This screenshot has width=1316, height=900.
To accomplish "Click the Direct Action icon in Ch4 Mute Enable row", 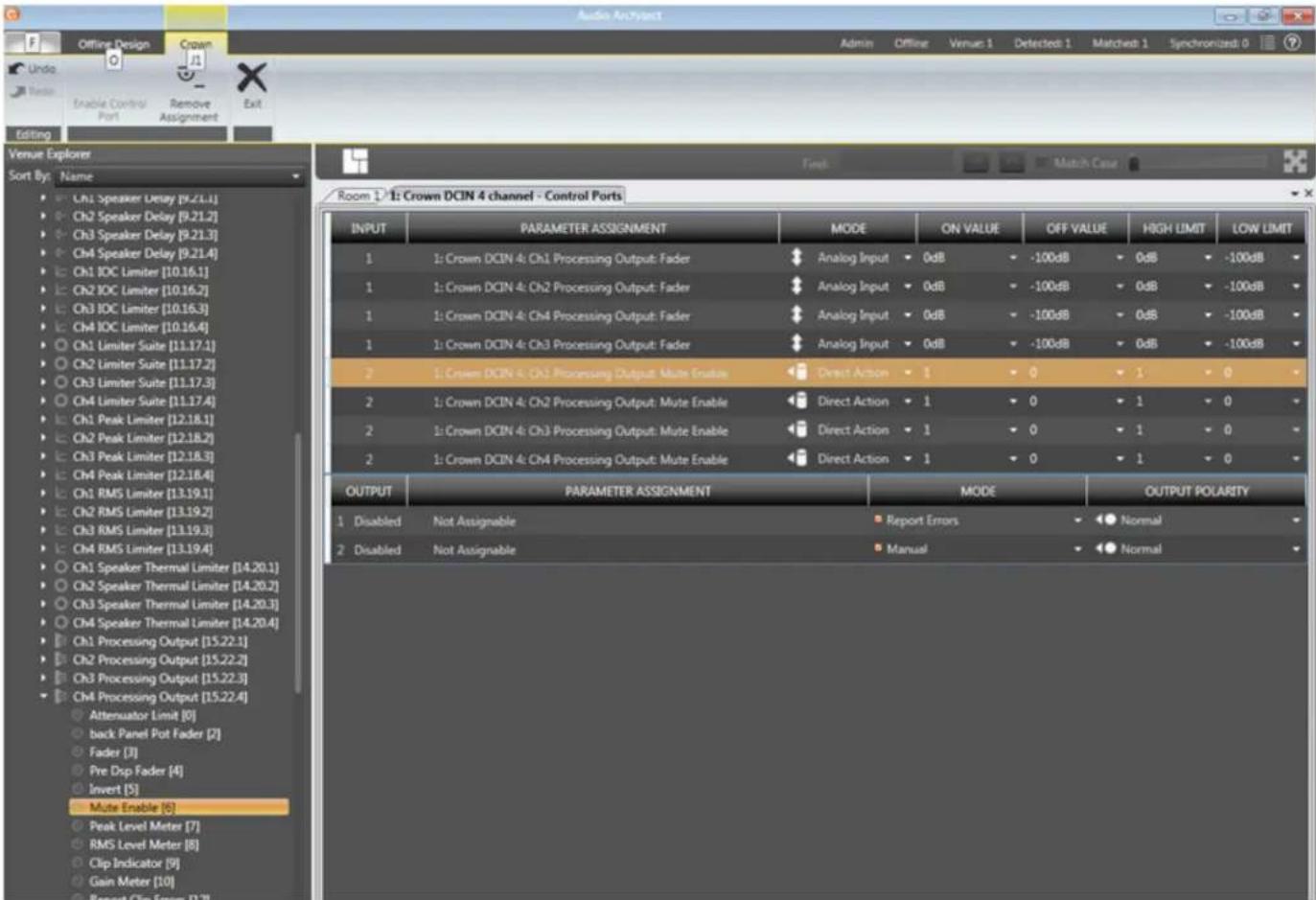I will pyautogui.click(x=797, y=458).
